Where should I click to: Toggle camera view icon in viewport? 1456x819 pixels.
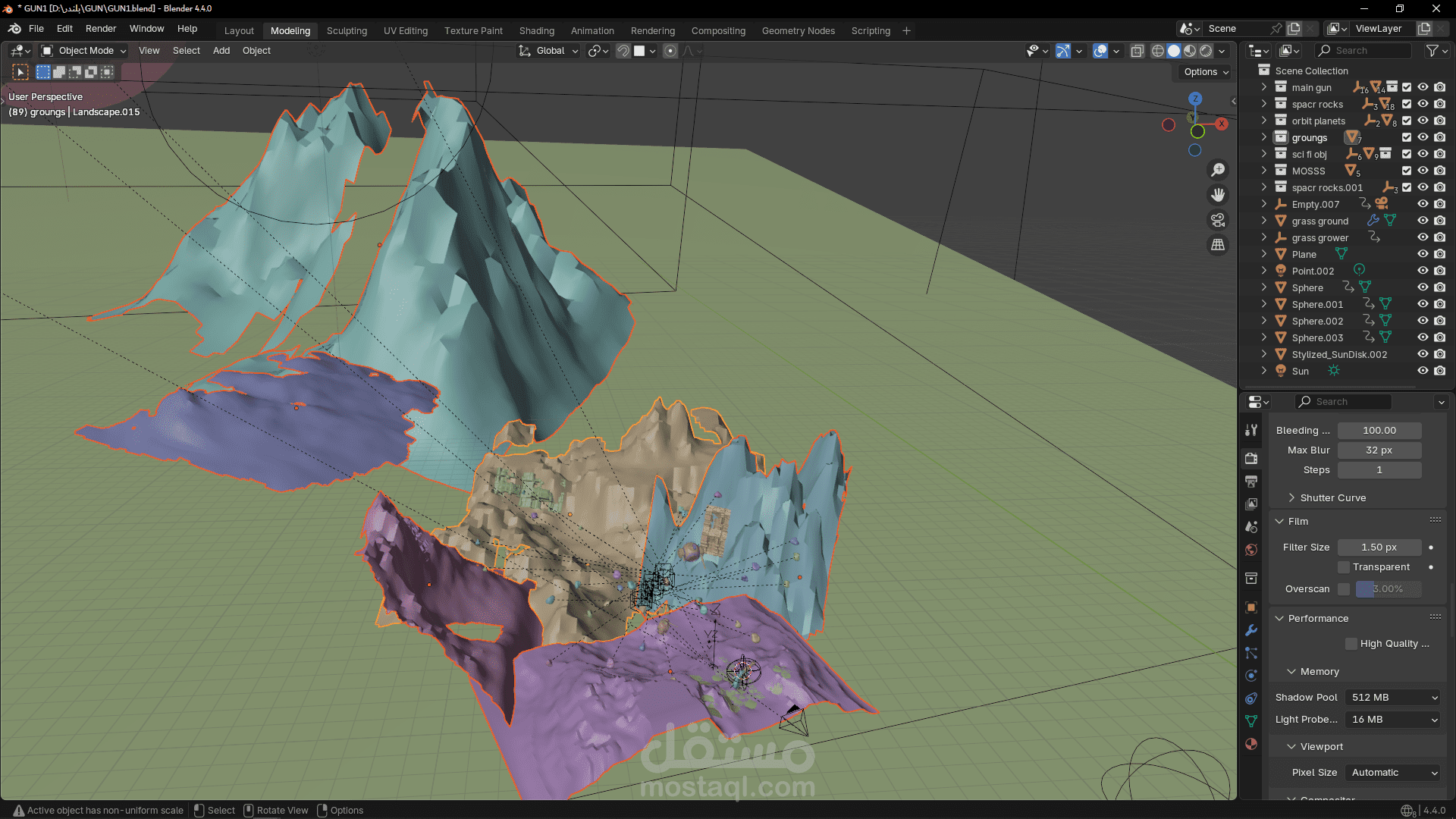click(x=1218, y=220)
